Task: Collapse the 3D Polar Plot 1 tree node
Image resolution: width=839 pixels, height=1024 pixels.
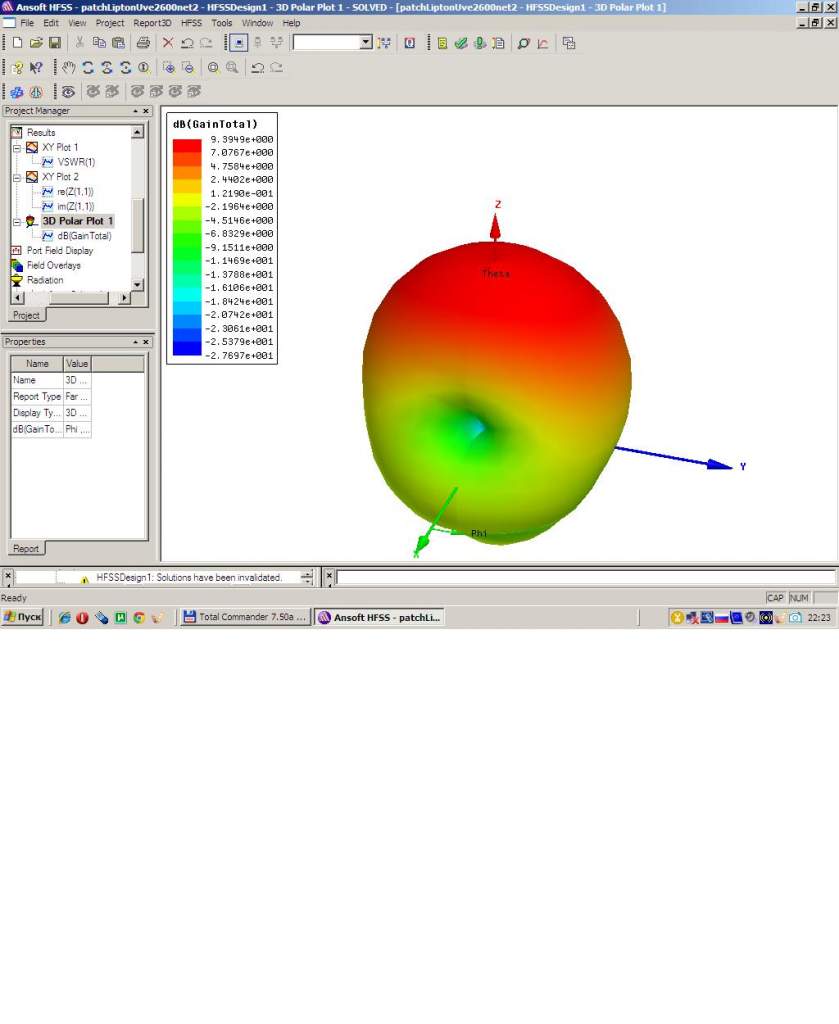Action: [17, 221]
